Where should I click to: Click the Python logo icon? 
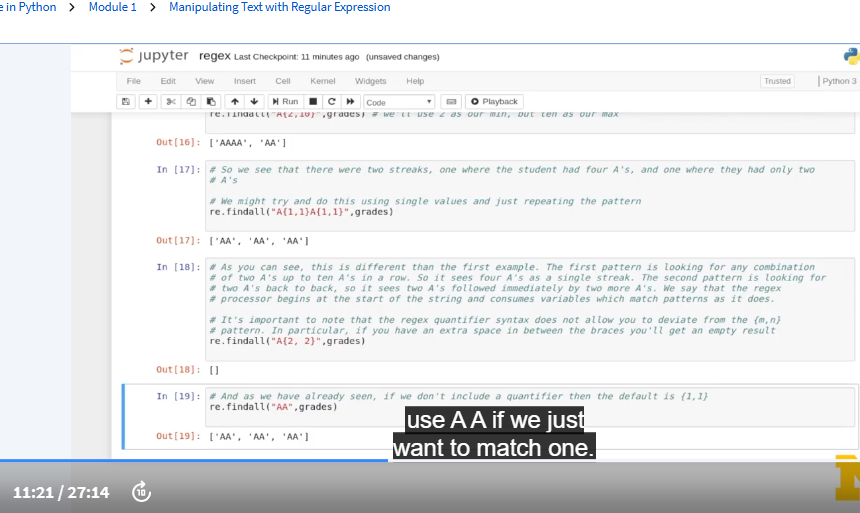[851, 56]
